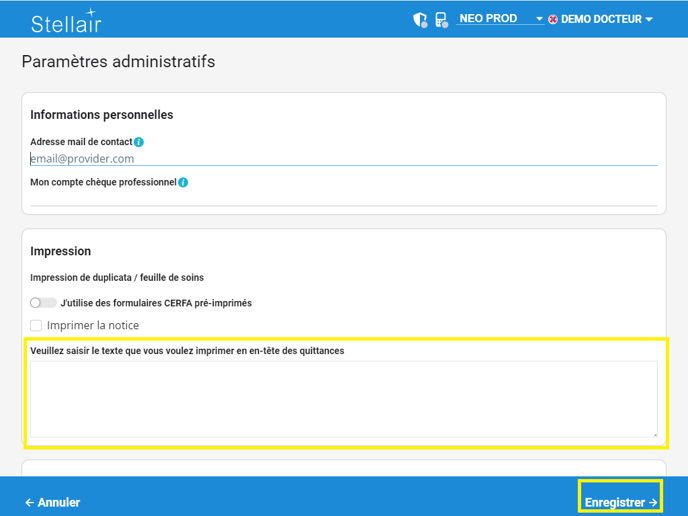Click the Informations personnelles section heading
This screenshot has height=516, width=688.
(x=101, y=115)
